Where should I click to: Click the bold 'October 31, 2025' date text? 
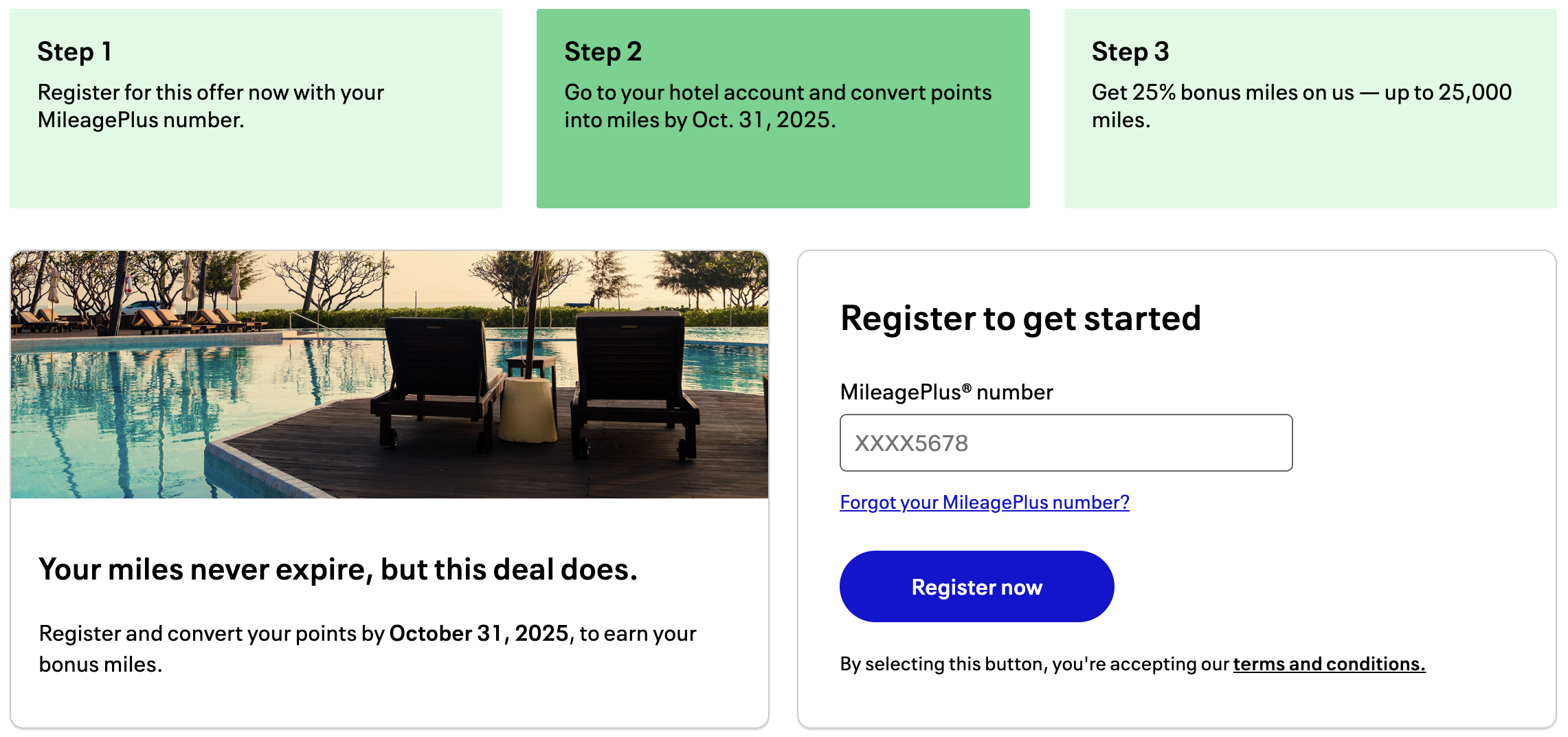(479, 633)
